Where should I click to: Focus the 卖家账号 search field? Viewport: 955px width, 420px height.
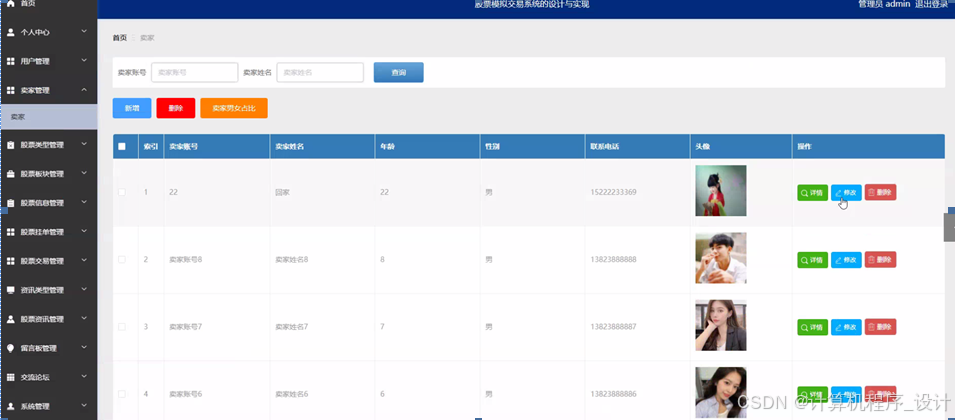pos(194,72)
